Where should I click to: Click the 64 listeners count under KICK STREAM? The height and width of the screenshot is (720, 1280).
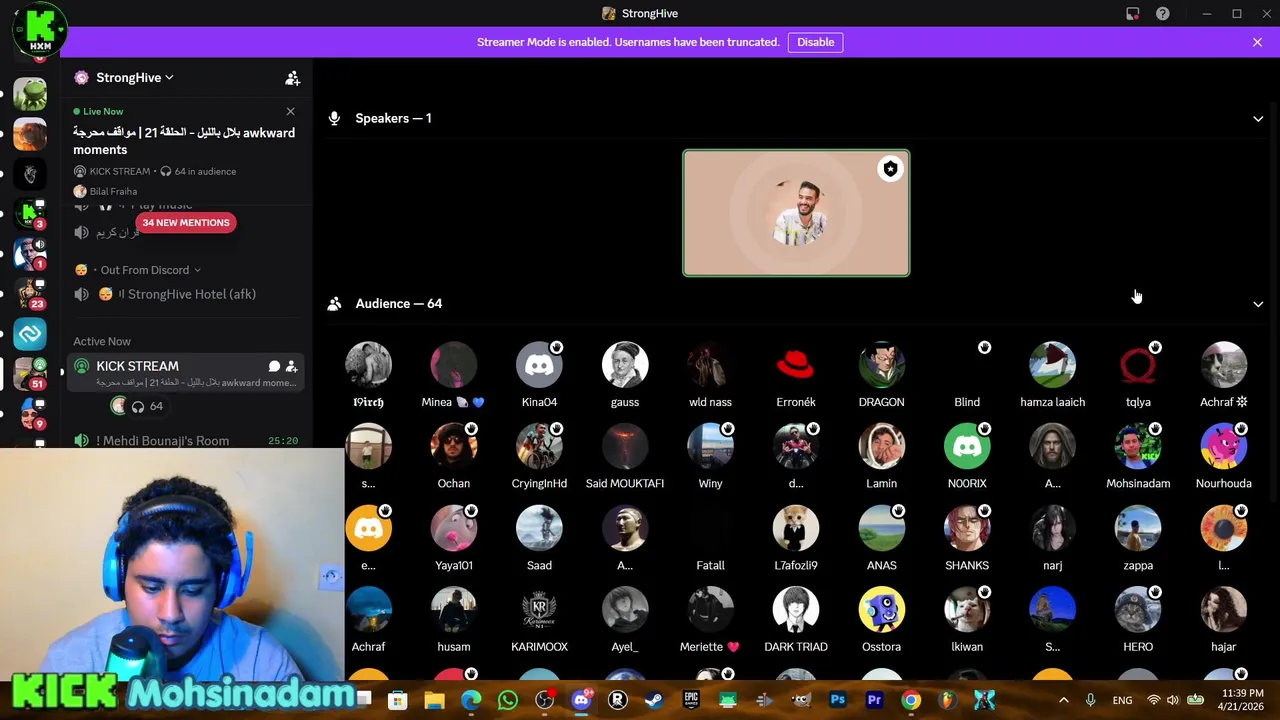149,406
